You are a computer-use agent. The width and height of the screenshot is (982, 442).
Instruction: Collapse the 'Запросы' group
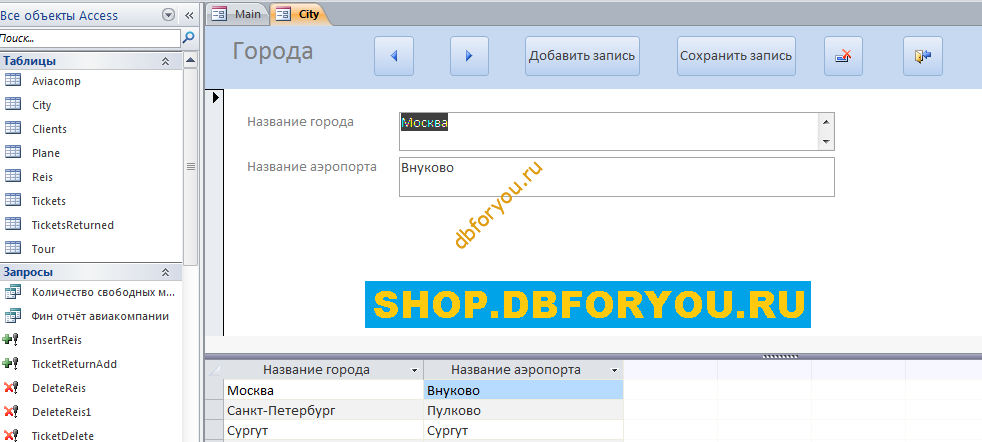(165, 272)
